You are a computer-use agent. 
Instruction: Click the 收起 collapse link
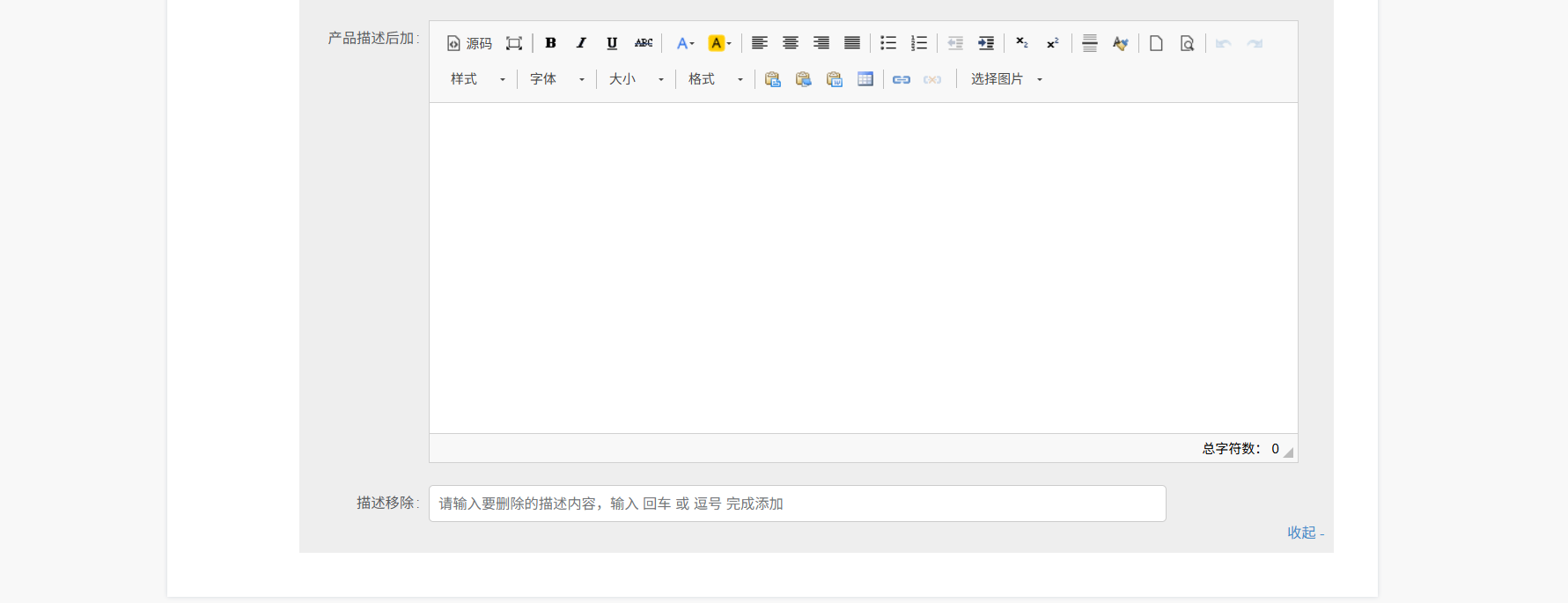(1301, 533)
